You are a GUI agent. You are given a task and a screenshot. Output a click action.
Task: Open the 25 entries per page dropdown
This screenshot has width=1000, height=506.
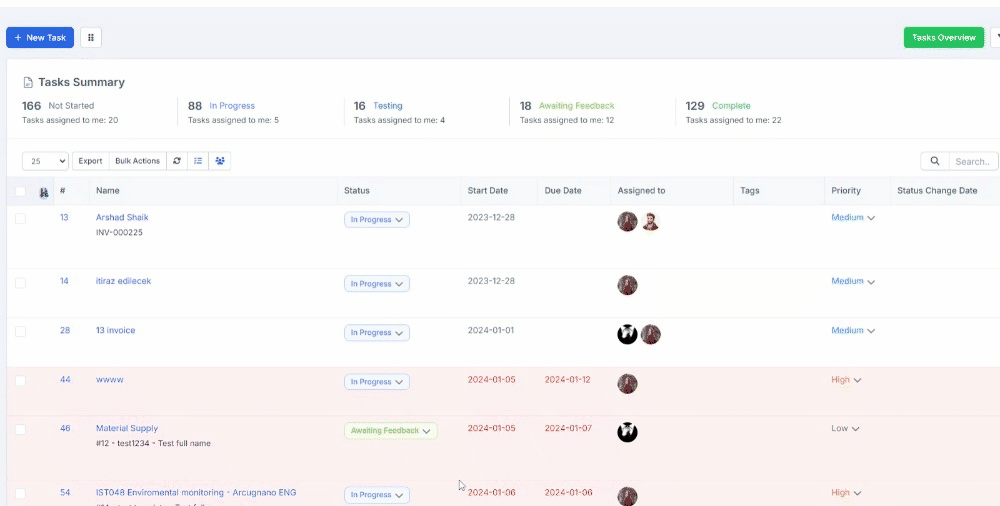coord(45,161)
